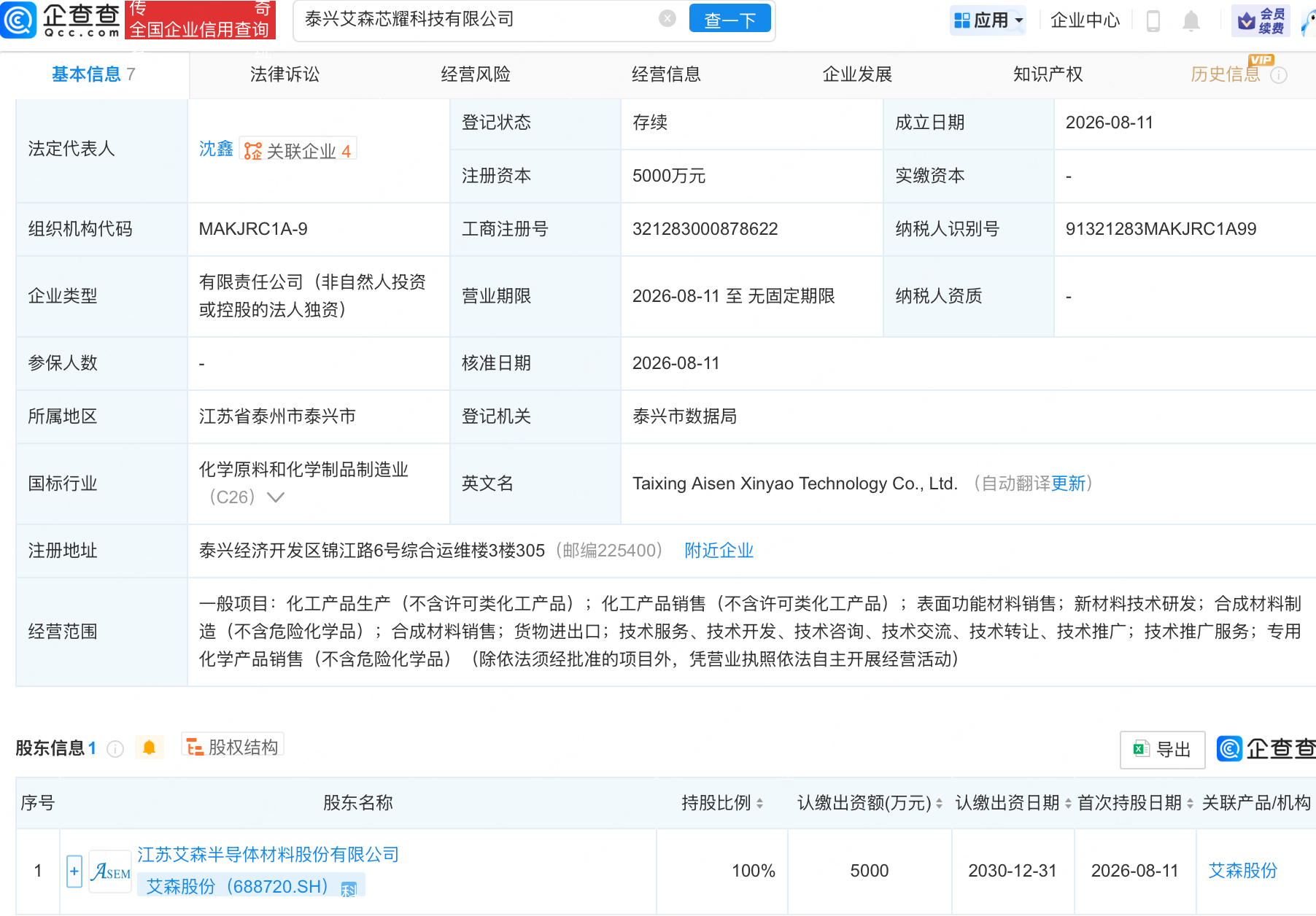Open 股权结构 tree icon
1316x916 pixels.
195,748
